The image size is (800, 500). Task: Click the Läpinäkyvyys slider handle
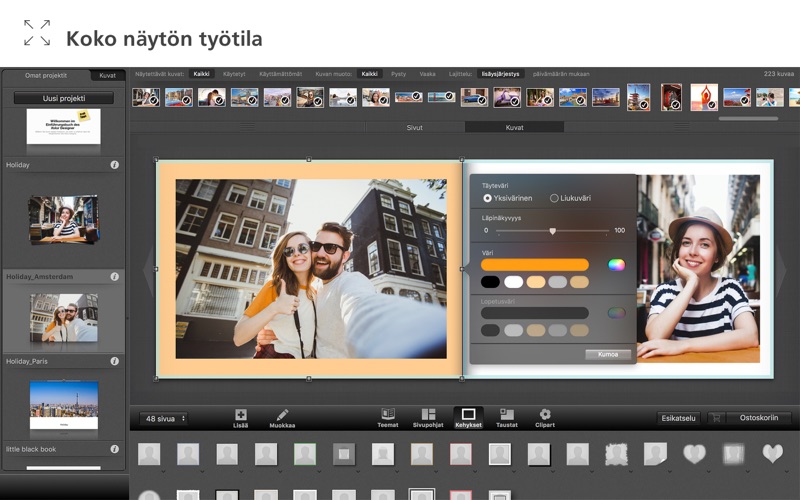pos(553,231)
